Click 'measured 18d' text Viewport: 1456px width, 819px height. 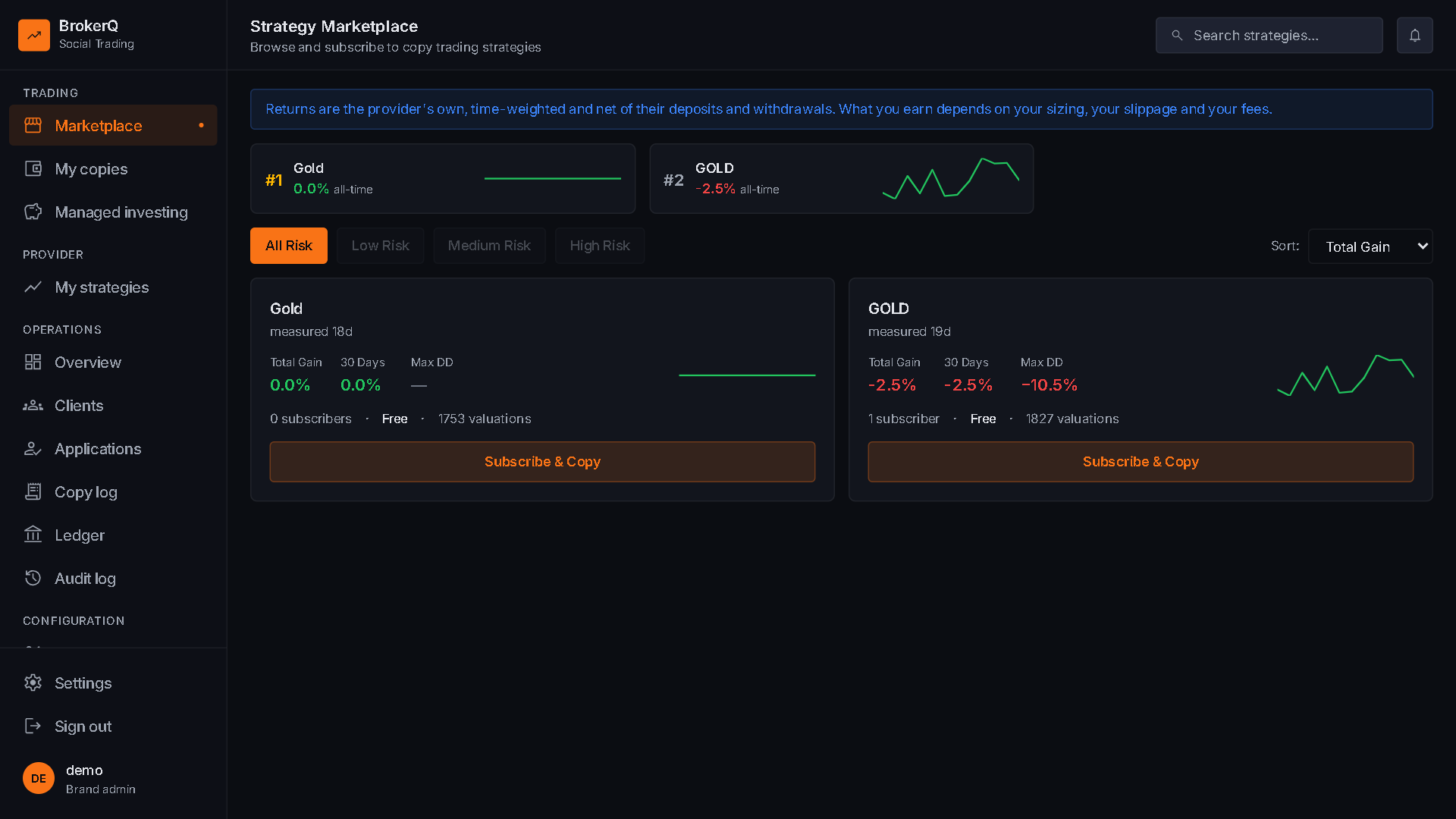point(311,331)
